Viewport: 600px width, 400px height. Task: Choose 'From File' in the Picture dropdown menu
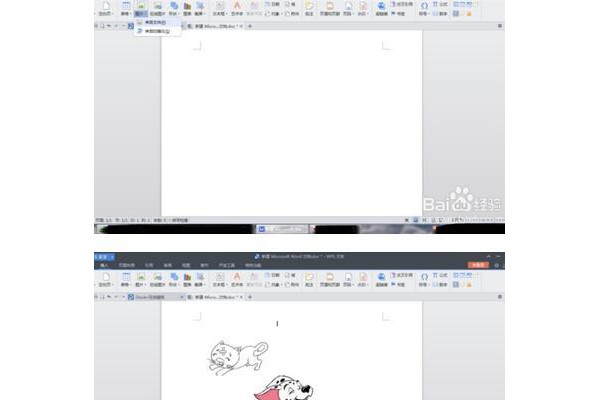[x=157, y=22]
